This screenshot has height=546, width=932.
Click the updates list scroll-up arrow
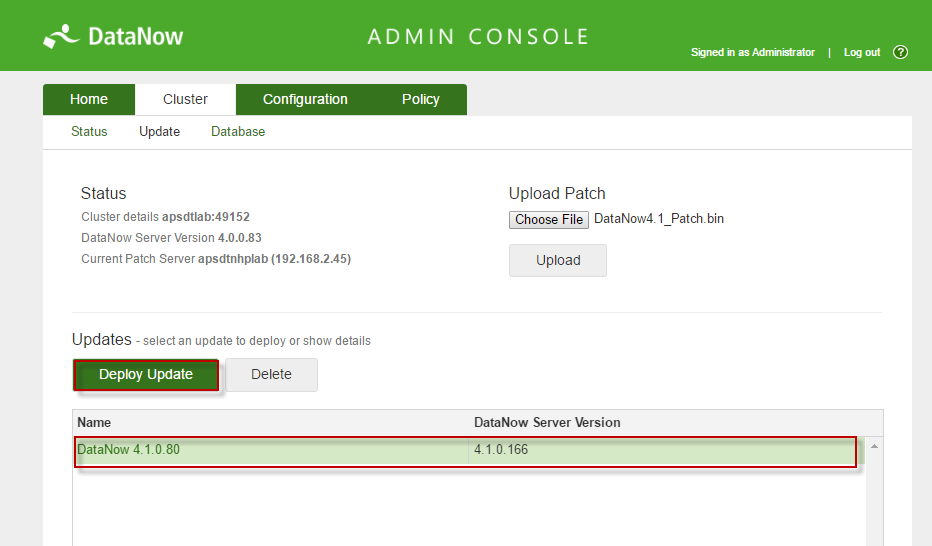click(874, 446)
